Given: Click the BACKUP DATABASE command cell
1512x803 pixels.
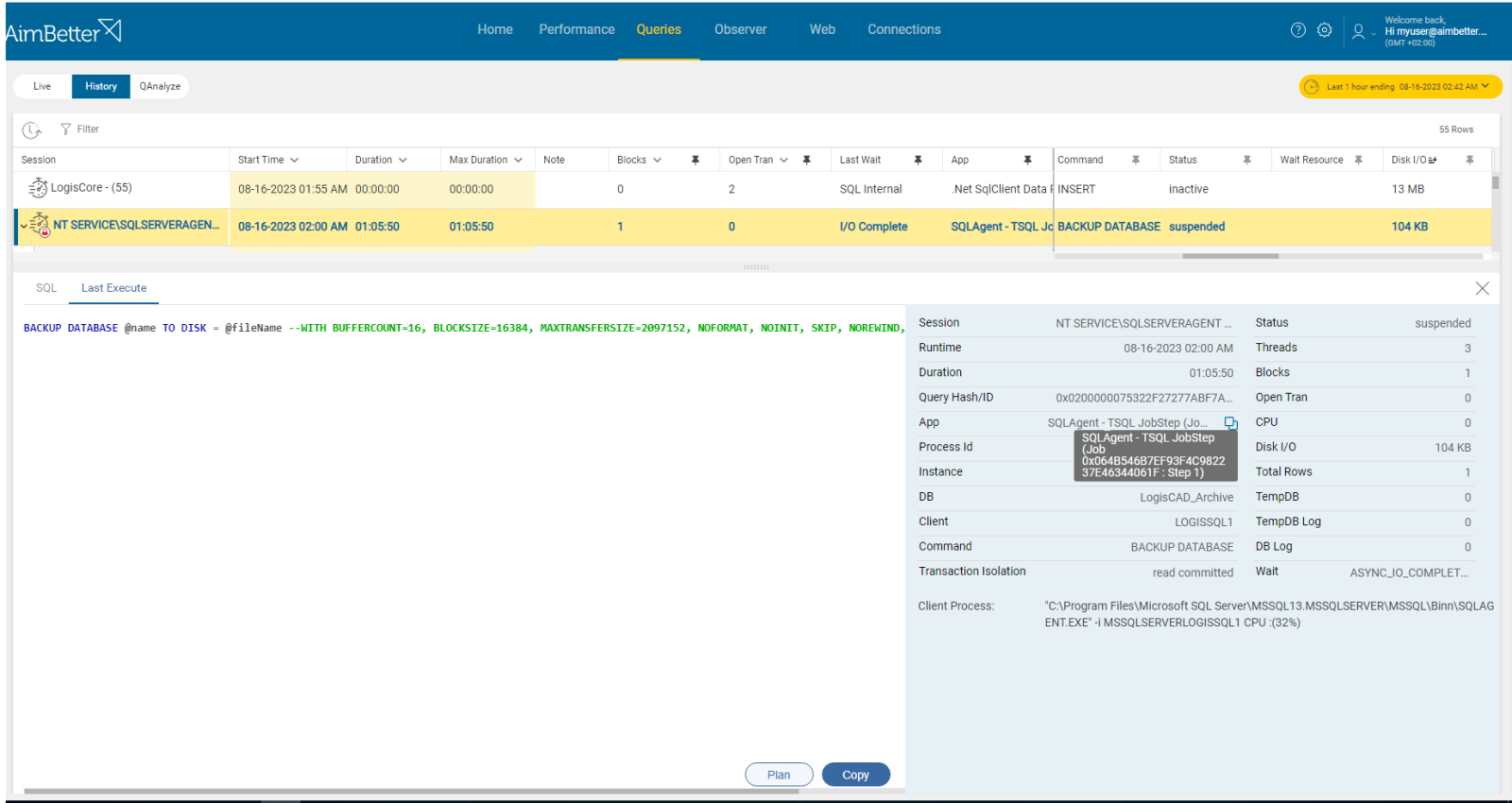Looking at the screenshot, I should (x=1108, y=227).
